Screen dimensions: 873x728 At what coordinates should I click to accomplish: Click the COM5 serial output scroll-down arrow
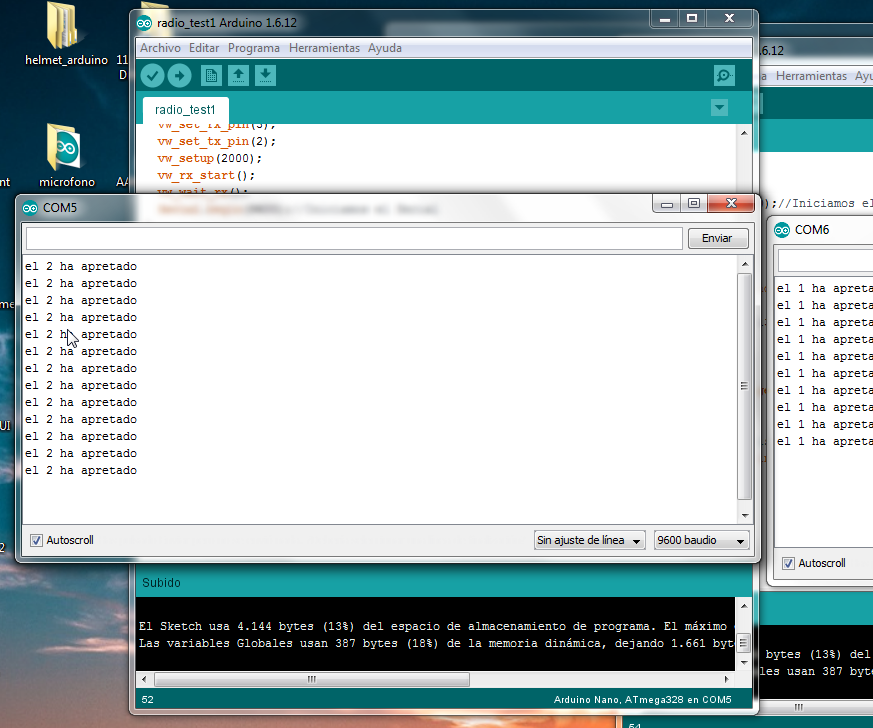tap(745, 516)
